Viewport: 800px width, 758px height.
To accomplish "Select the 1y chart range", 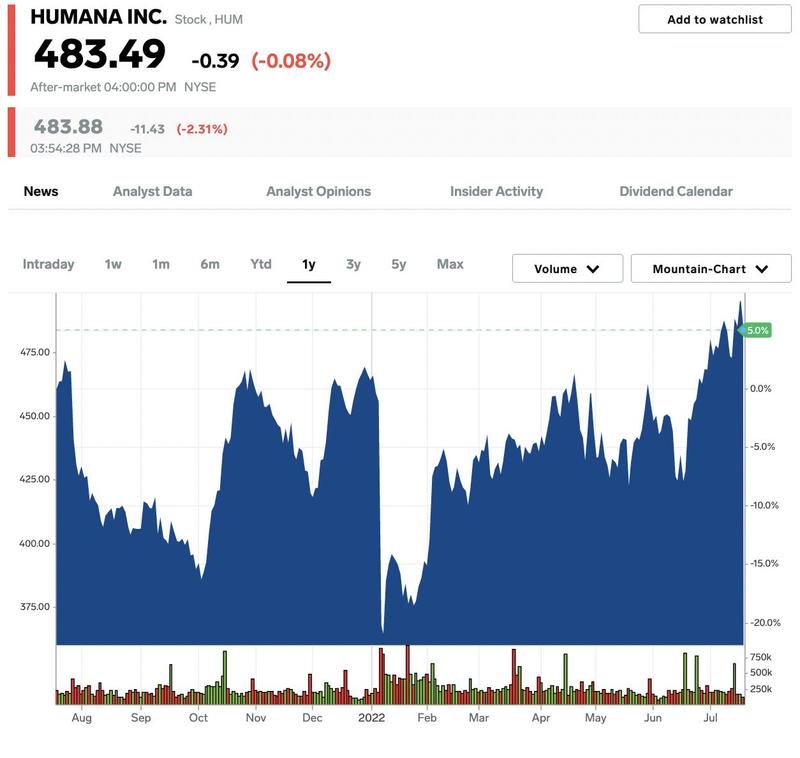I will pyautogui.click(x=309, y=264).
